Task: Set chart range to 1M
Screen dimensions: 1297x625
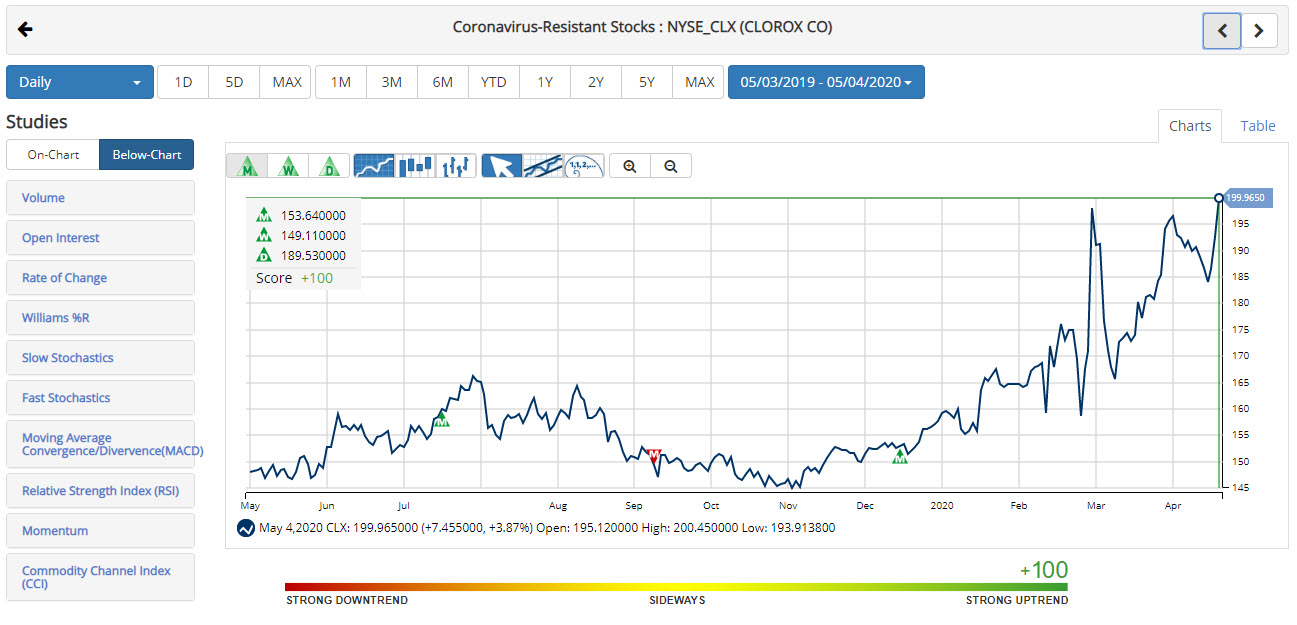Action: coord(341,82)
